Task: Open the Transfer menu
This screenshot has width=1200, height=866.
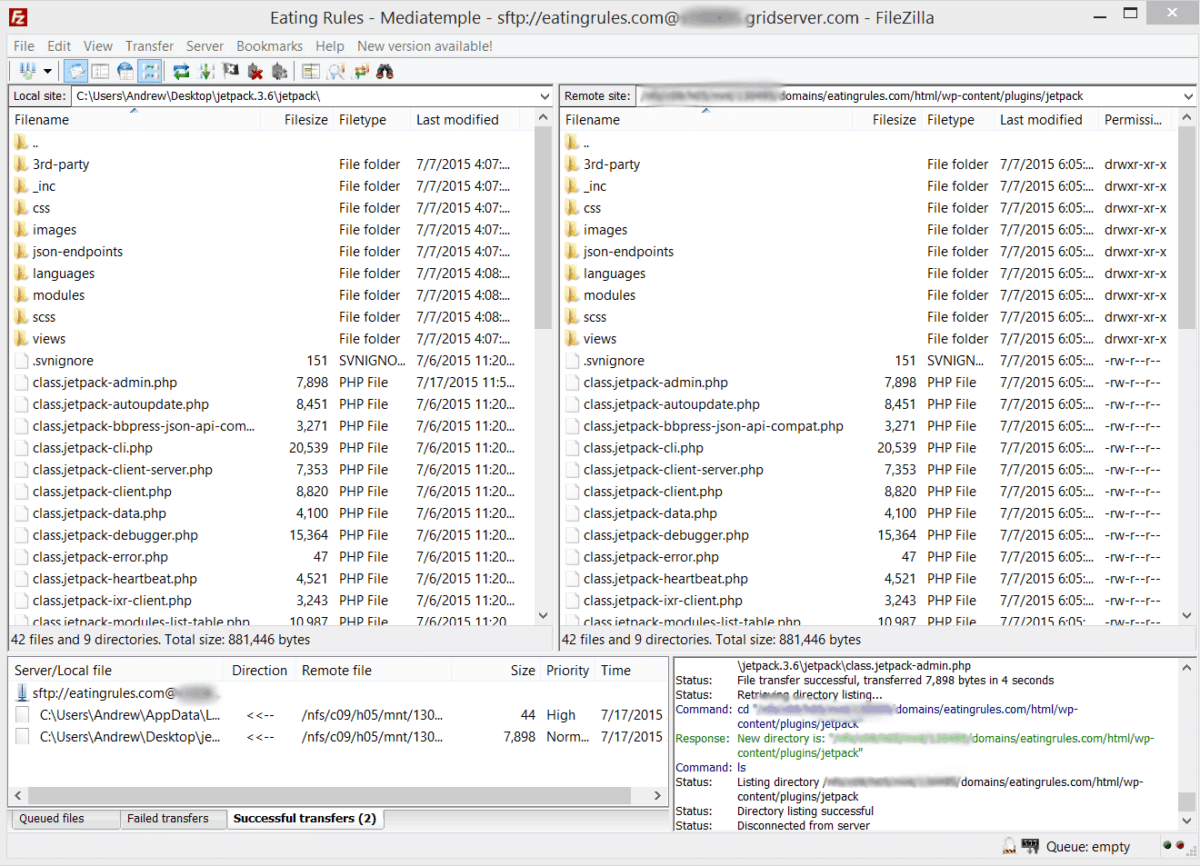Action: [149, 46]
